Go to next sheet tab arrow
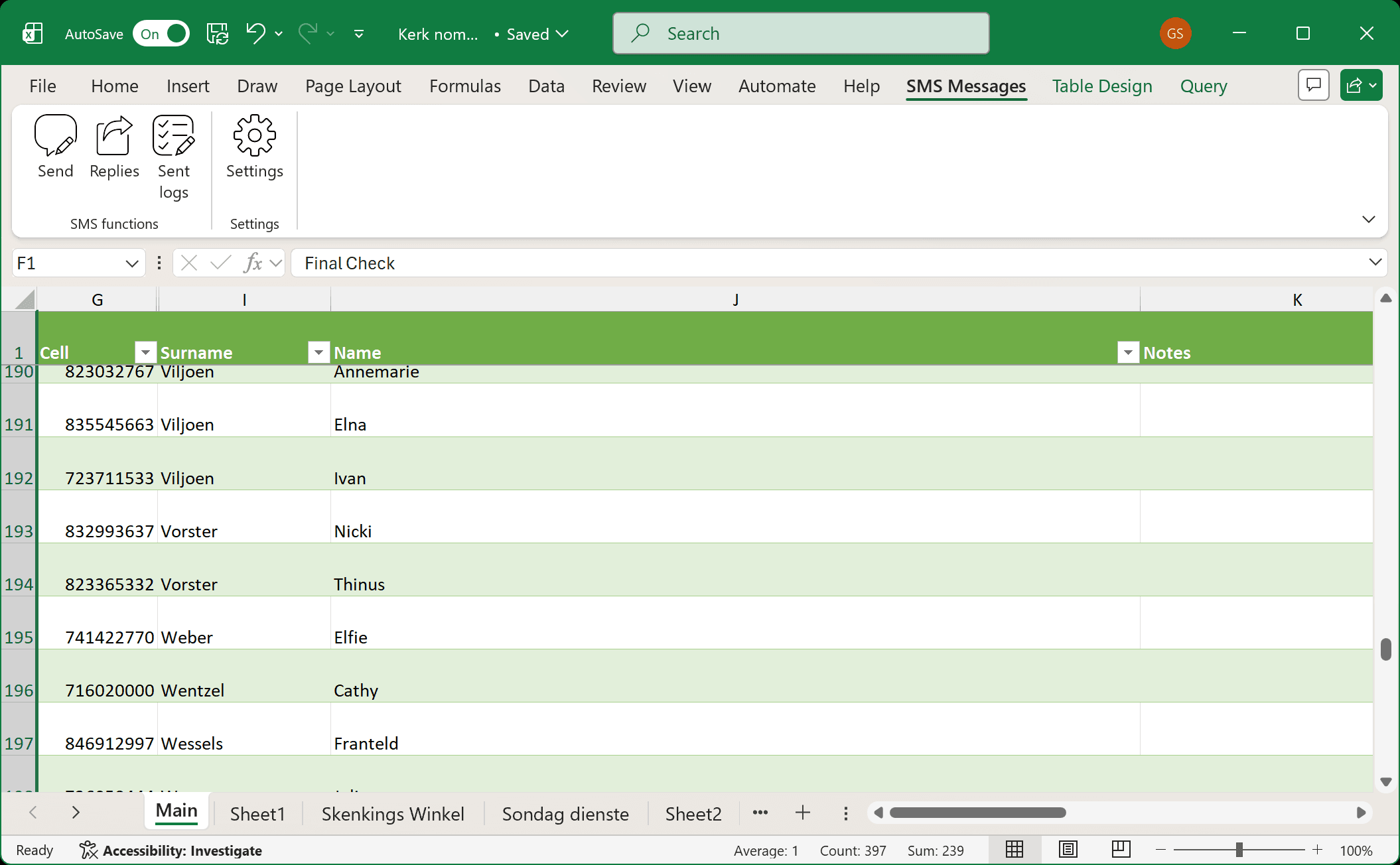The image size is (1400, 865). tap(76, 813)
